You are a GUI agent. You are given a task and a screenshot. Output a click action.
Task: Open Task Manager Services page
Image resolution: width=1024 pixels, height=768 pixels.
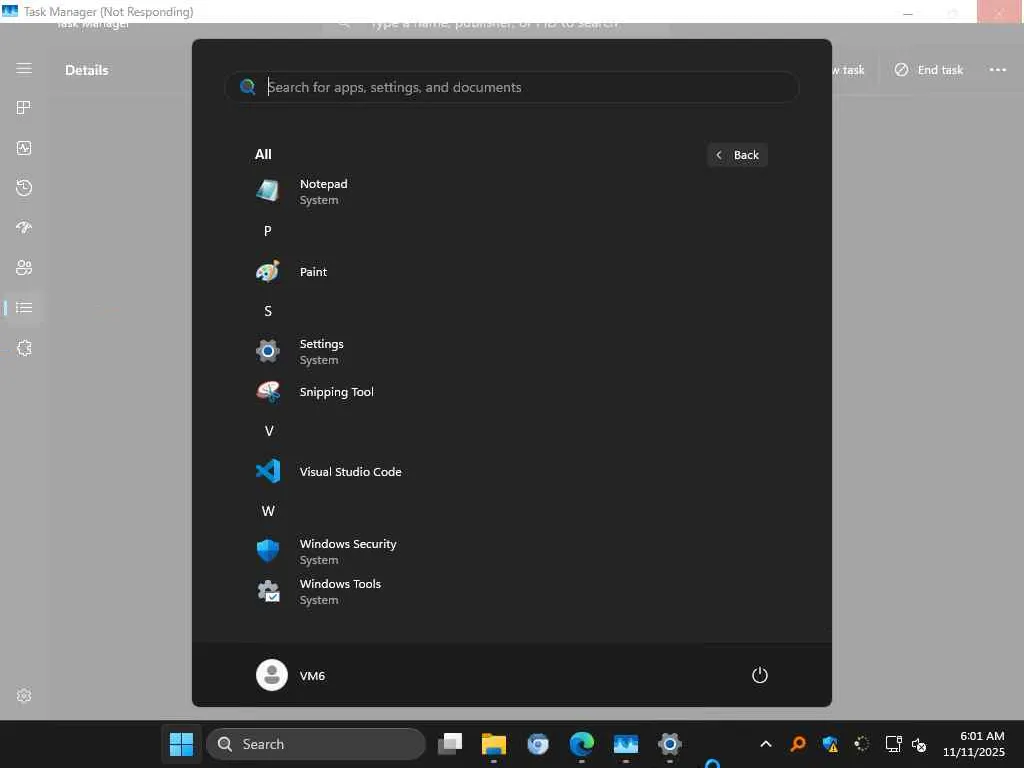point(24,348)
